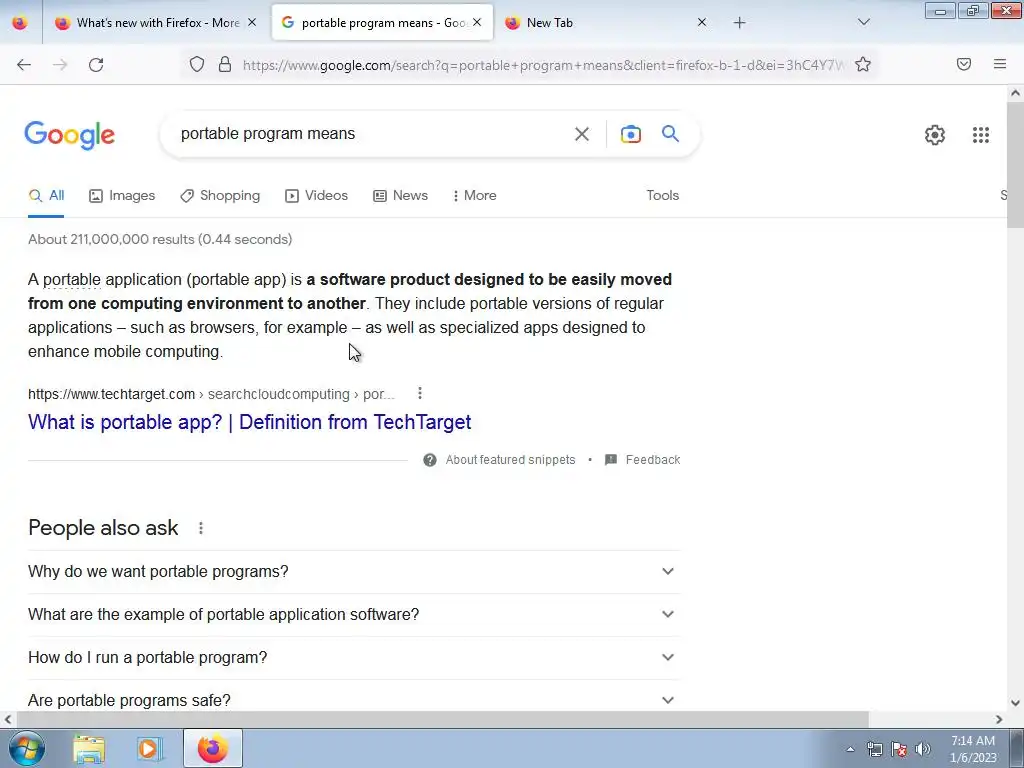Click scroll down arrow on vertical scrollbar

tap(1015, 703)
